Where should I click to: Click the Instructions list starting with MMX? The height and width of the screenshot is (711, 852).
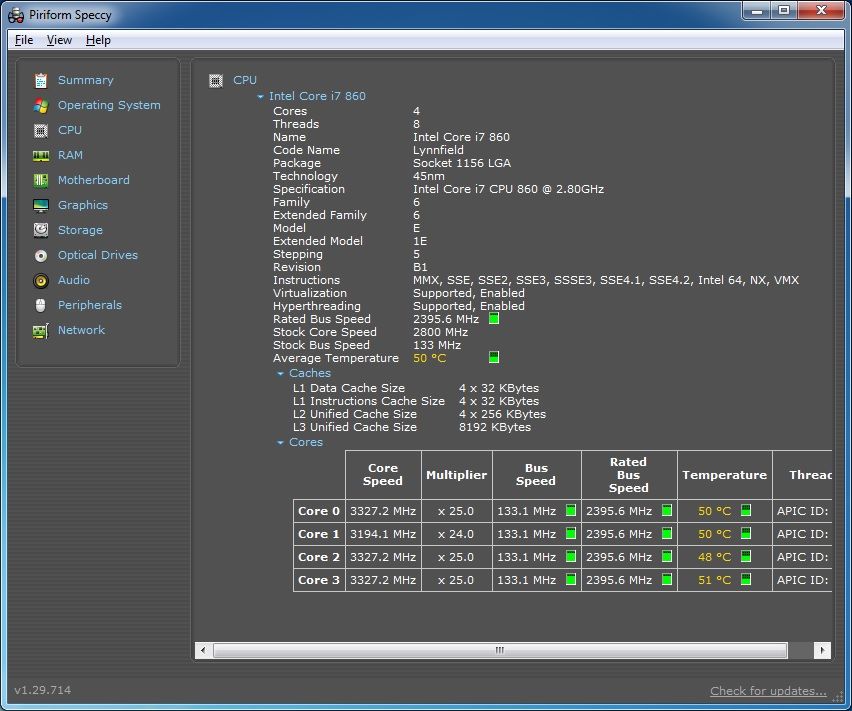tap(606, 280)
